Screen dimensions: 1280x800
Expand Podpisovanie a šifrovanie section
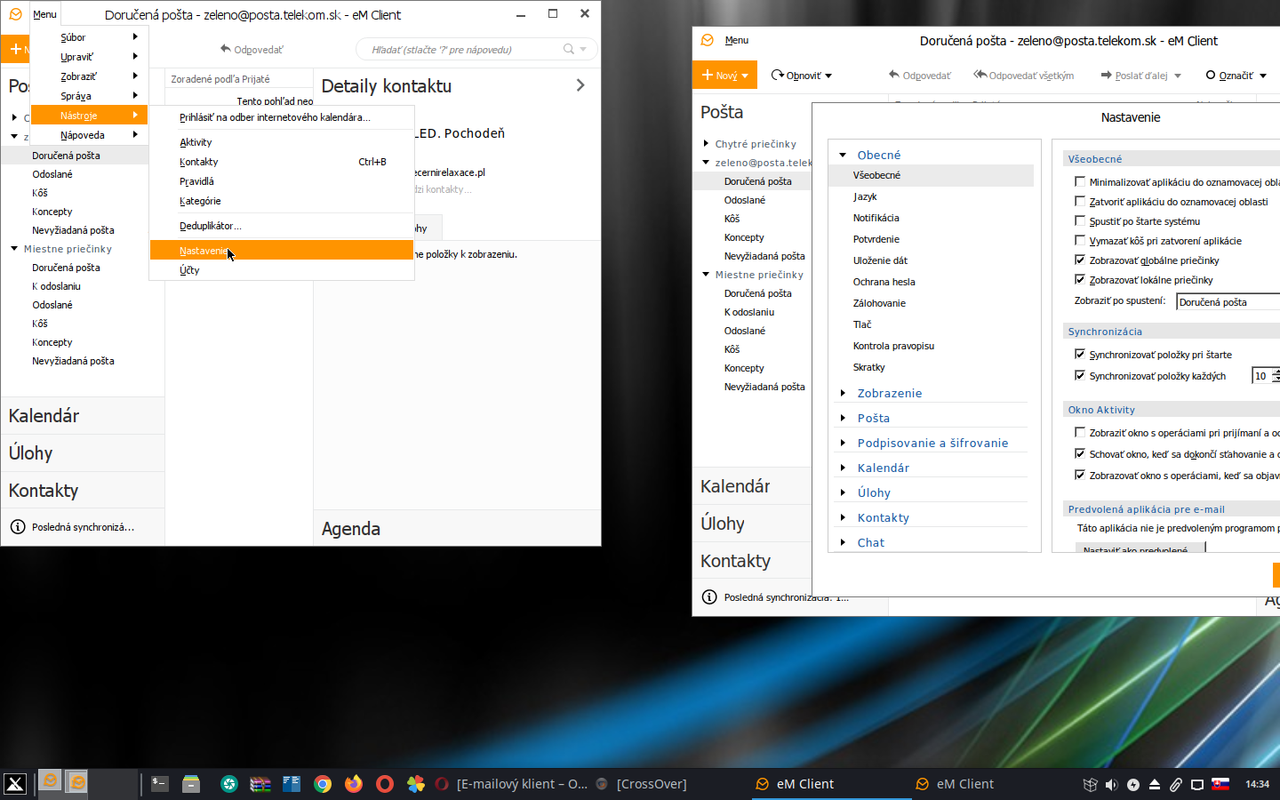click(843, 443)
